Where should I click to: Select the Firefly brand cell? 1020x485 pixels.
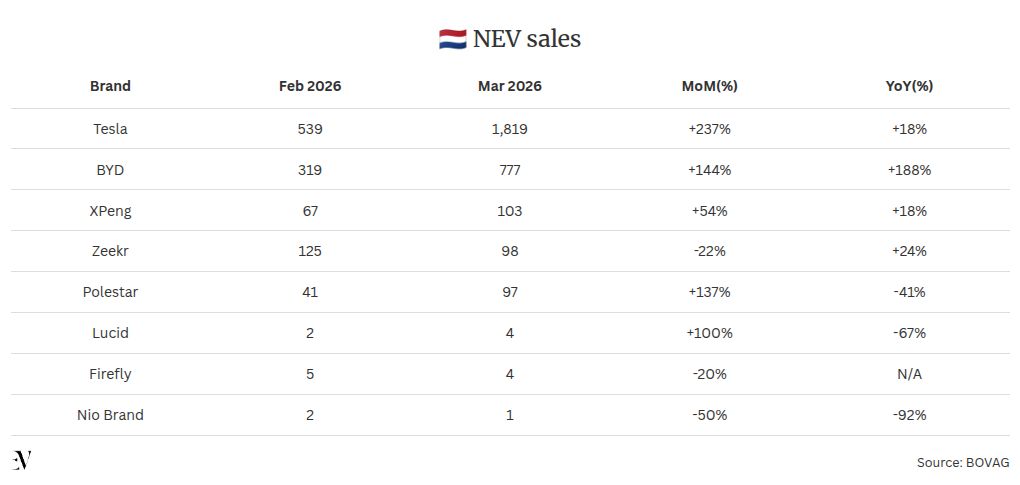110,374
